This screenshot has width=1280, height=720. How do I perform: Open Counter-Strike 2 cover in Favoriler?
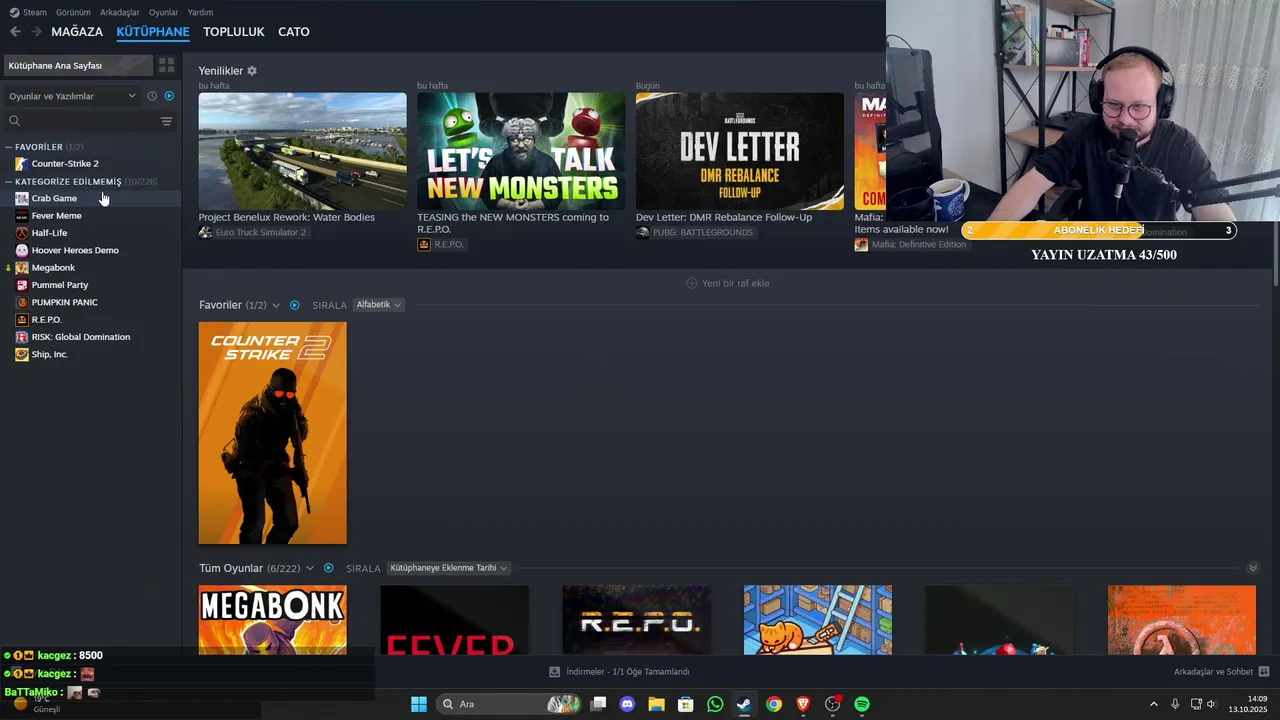click(273, 433)
